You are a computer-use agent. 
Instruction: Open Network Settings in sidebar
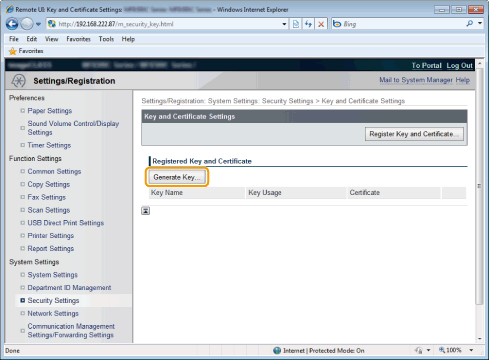click(x=53, y=313)
